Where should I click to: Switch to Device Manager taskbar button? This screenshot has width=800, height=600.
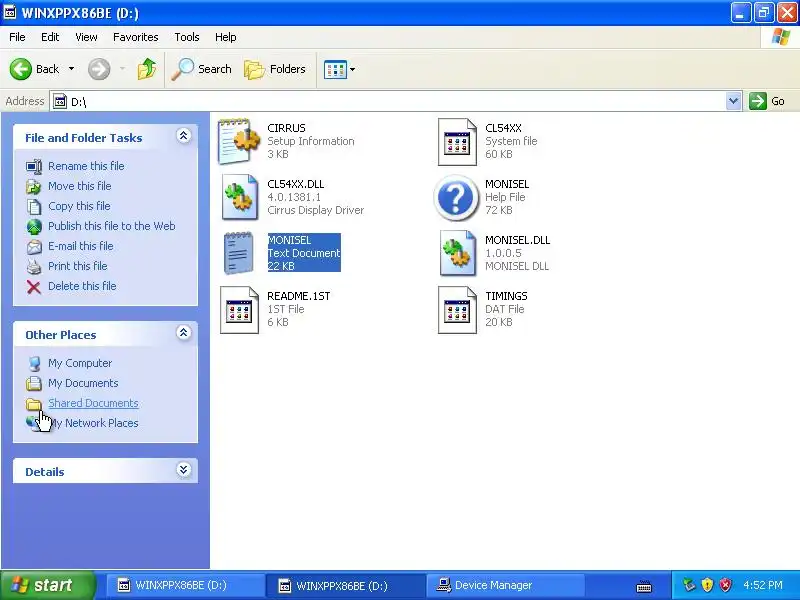click(x=505, y=585)
